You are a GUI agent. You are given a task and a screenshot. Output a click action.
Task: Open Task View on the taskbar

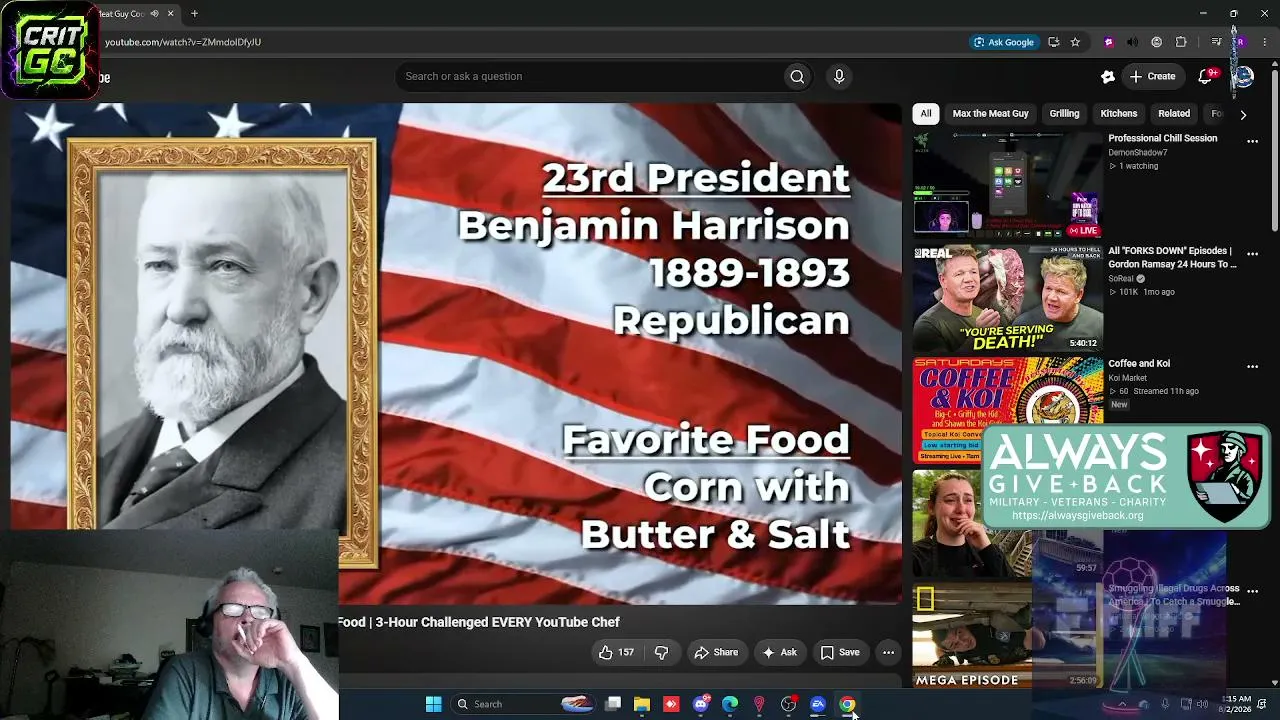click(x=613, y=704)
